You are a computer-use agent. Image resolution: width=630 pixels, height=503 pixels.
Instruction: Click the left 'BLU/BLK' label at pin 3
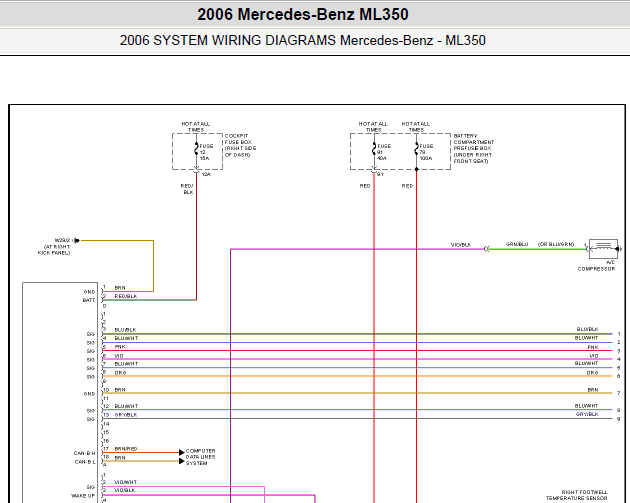click(125, 330)
